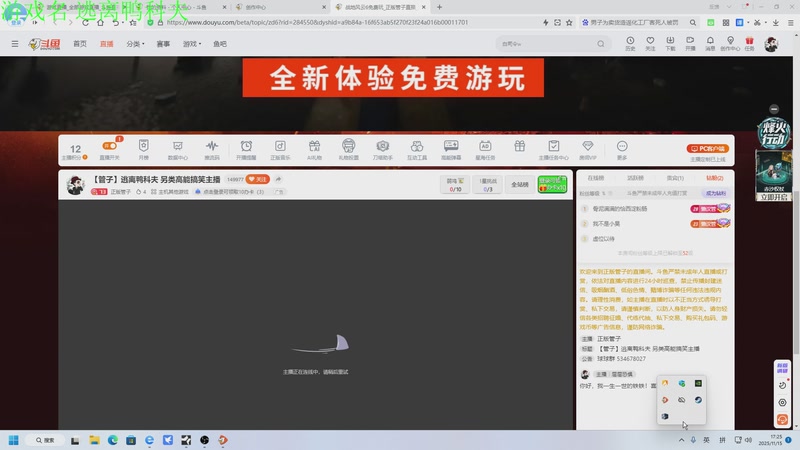This screenshot has height=450, width=800.
Task: Collapse the side ad with minus button
Action: (x=774, y=109)
